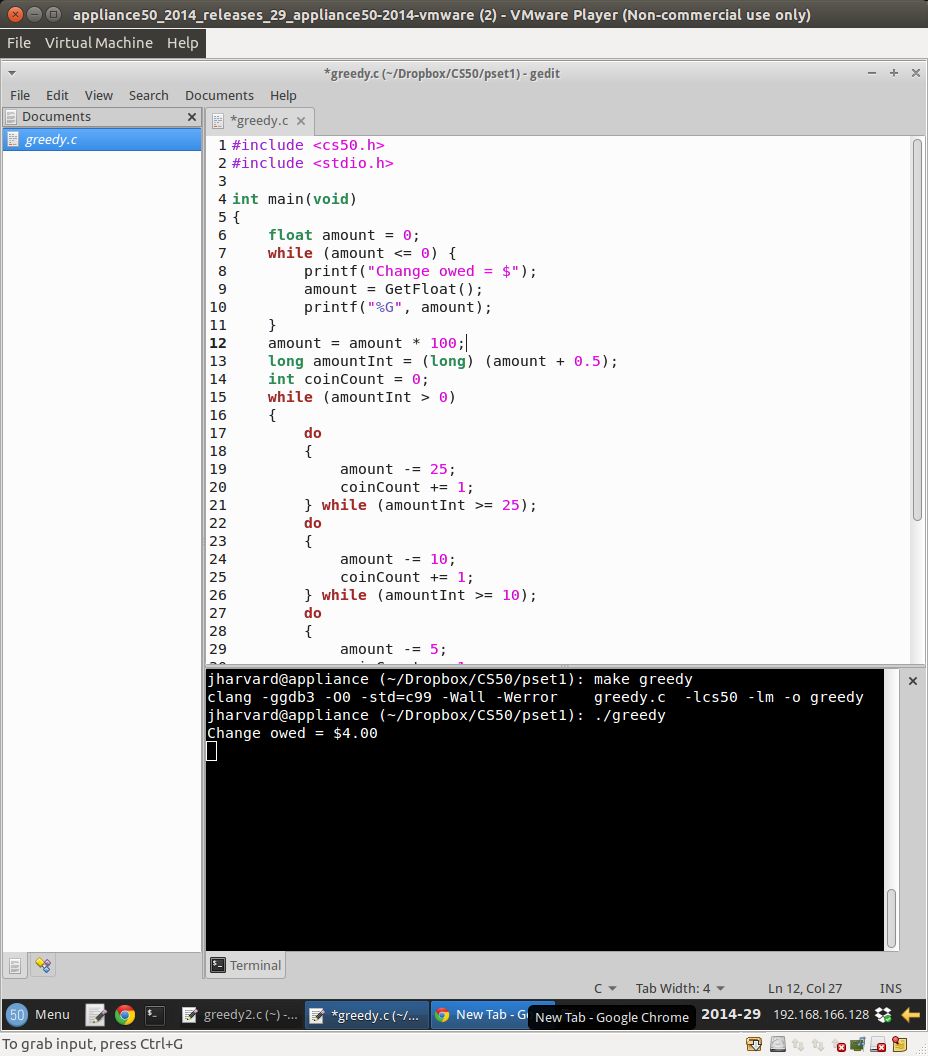The image size is (928, 1056).
Task: Click the 'amount = GetFloat();' line
Action: coord(393,289)
